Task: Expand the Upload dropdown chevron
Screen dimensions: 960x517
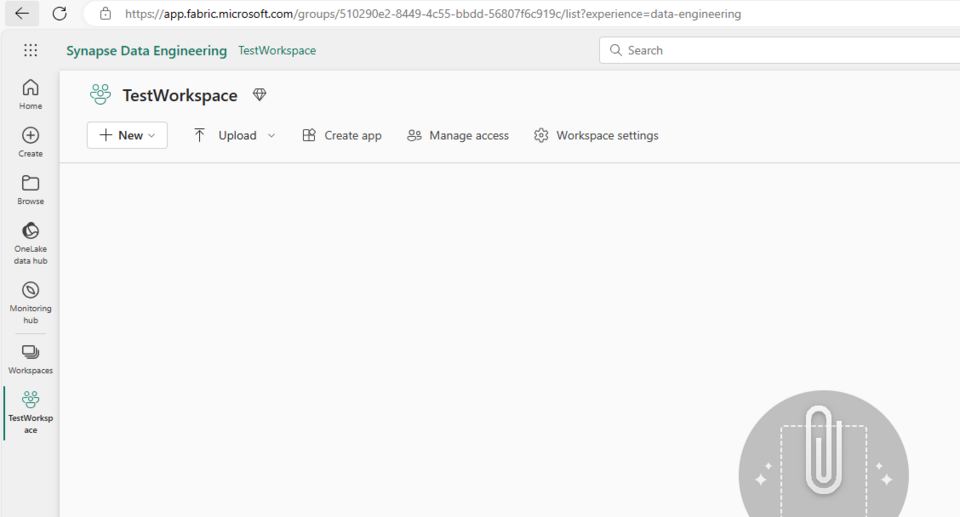Action: coord(271,135)
